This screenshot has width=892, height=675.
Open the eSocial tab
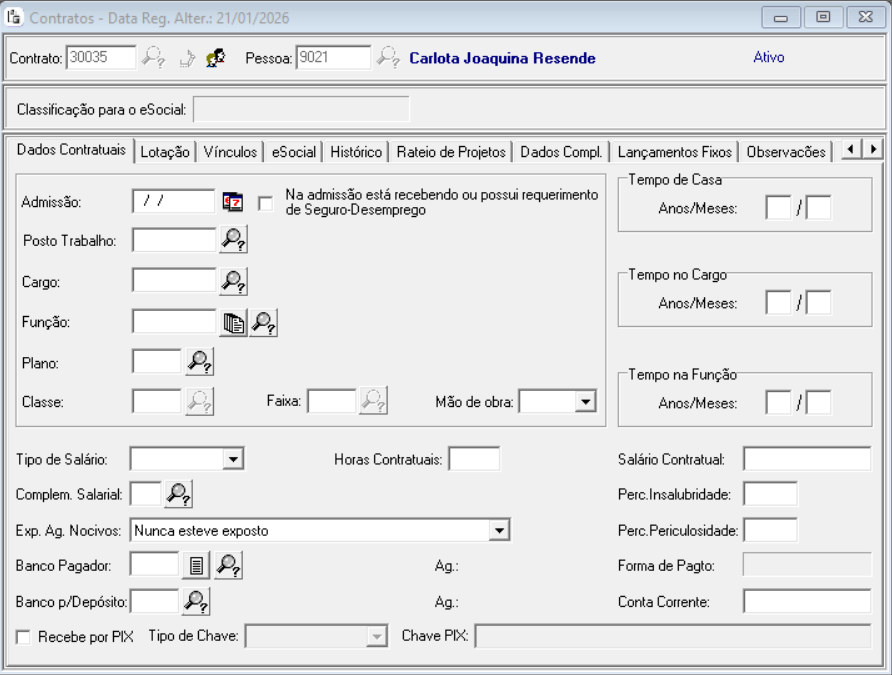point(293,152)
